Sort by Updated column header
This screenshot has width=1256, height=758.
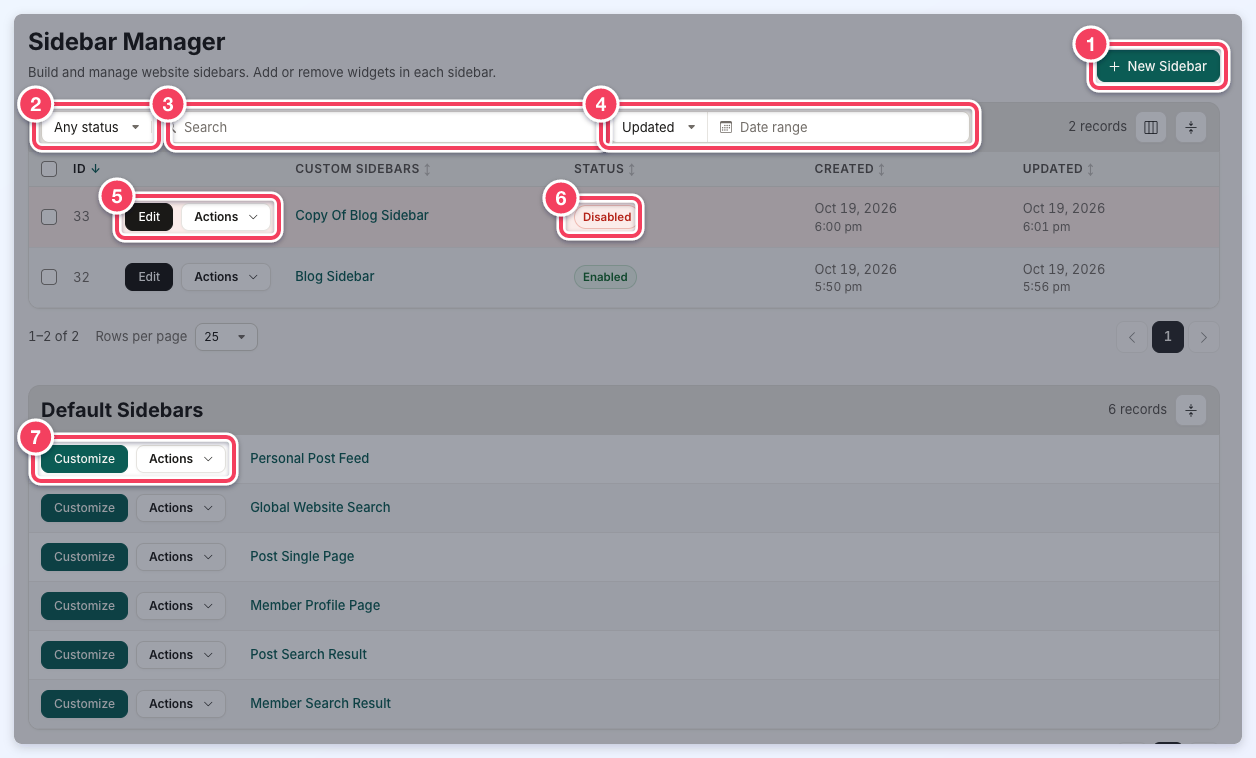(x=1058, y=169)
